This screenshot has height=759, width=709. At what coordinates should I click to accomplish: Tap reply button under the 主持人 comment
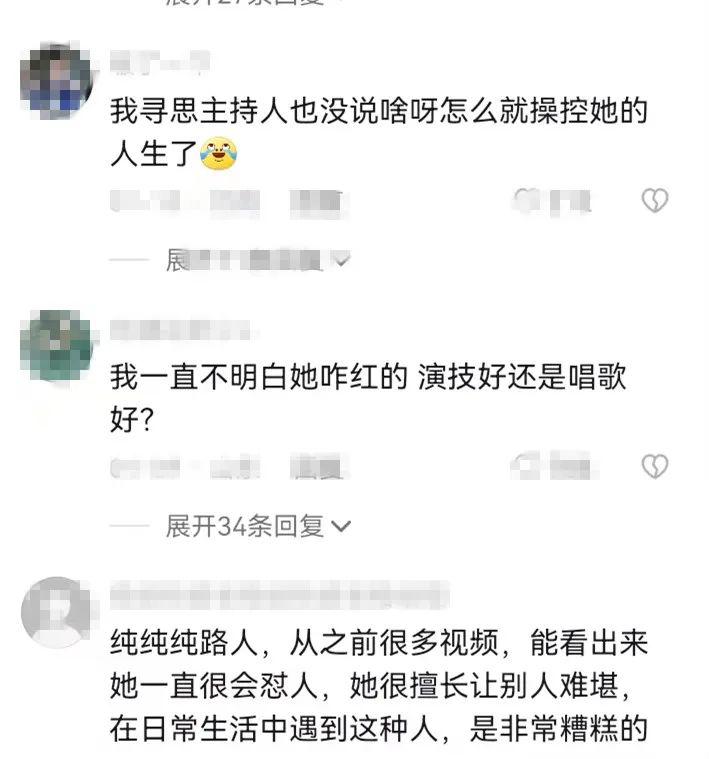coord(317,201)
